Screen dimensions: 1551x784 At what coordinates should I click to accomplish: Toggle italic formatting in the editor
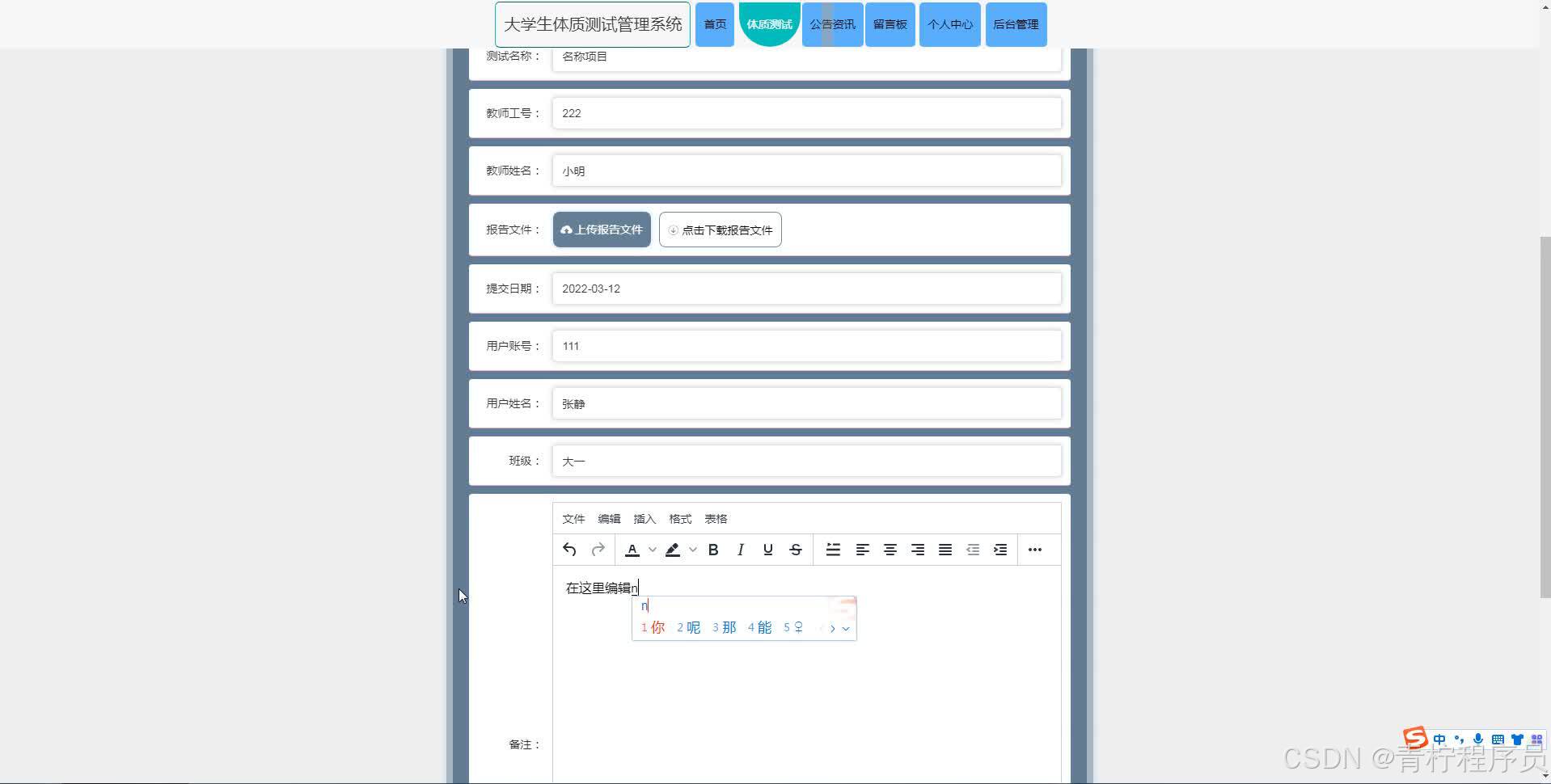[740, 549]
